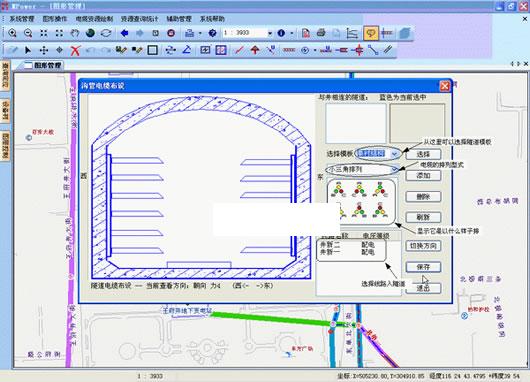The image size is (530, 382).
Task: Select the zoom out magnifier tool
Action: pos(28,33)
